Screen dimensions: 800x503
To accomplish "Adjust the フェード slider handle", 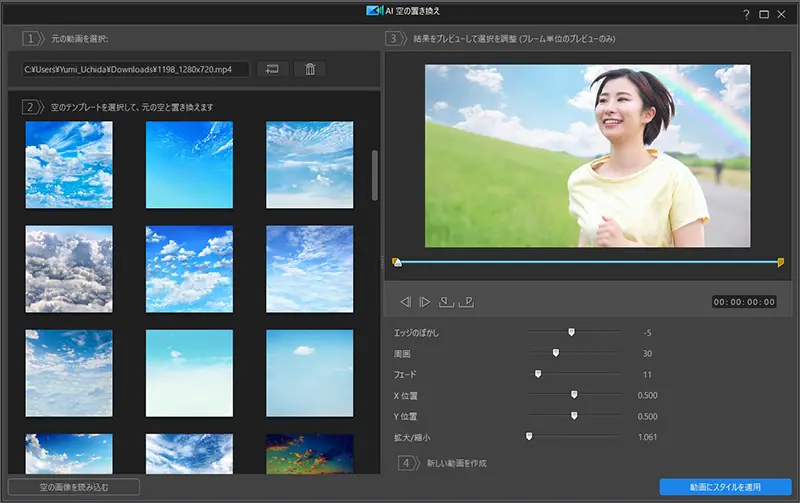I will tap(538, 374).
